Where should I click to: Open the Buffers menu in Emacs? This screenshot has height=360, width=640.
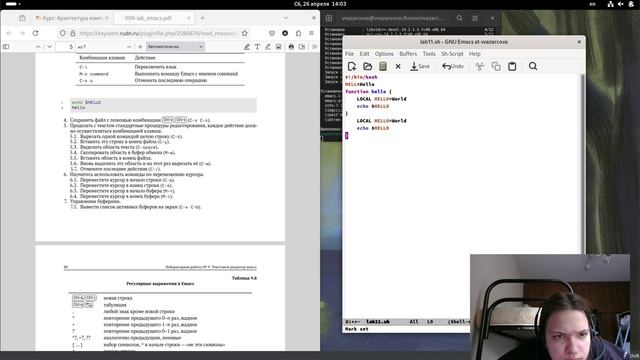[x=408, y=54]
